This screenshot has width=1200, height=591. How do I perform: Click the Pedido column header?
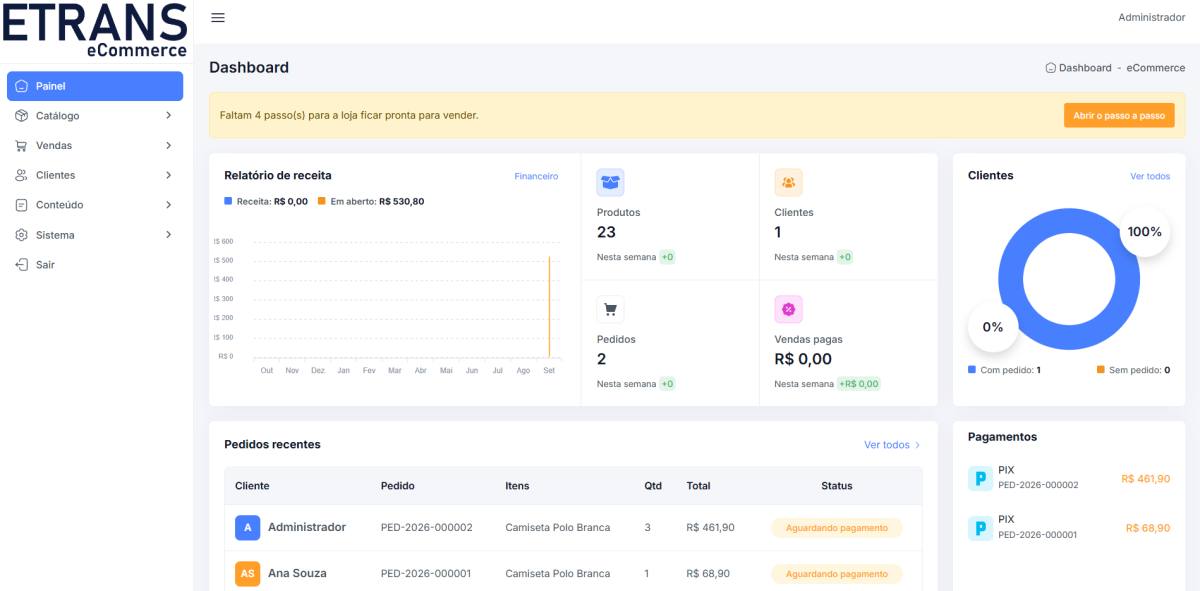[398, 486]
